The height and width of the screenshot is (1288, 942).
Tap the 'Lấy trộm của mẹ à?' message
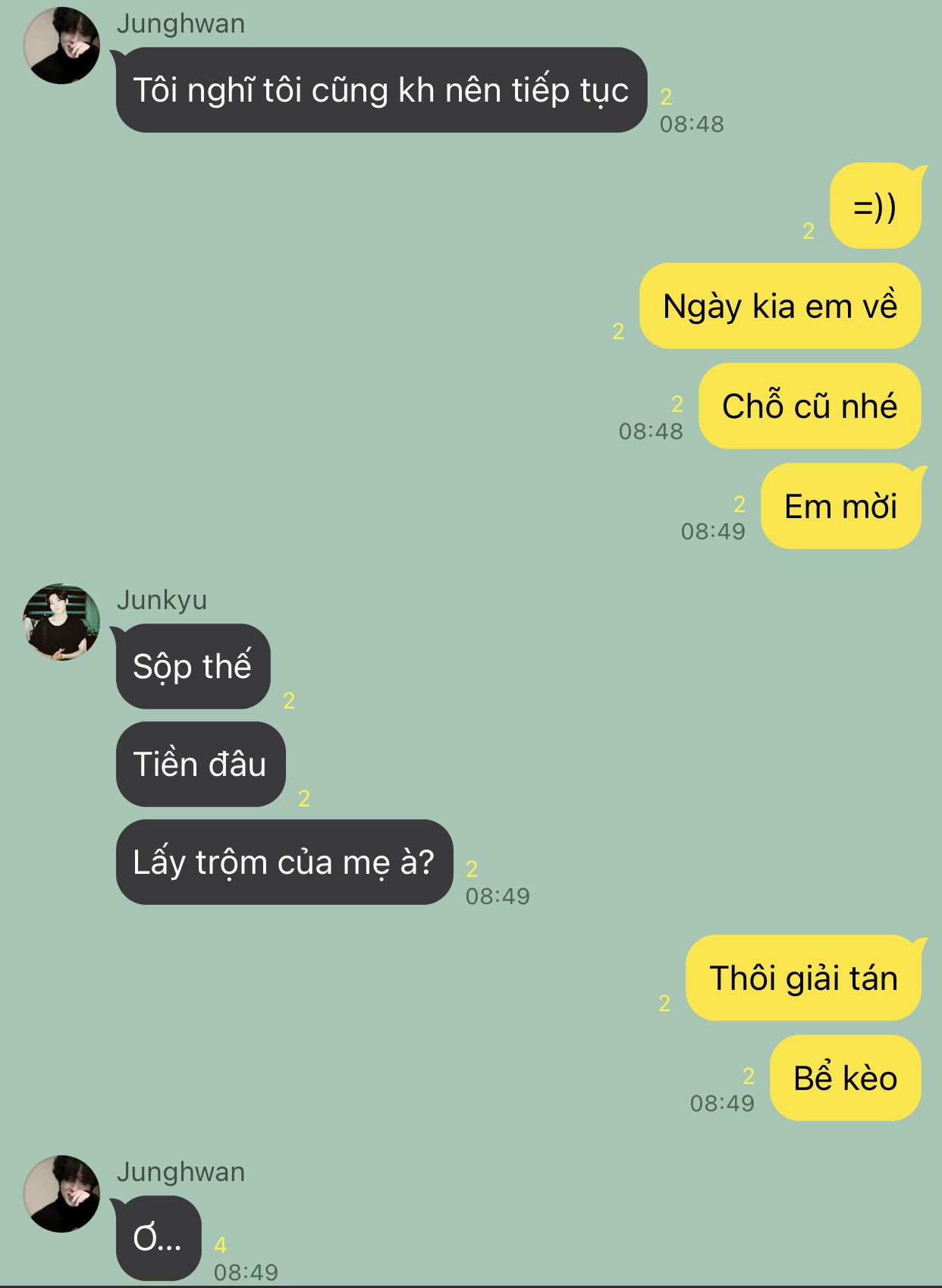coord(284,862)
